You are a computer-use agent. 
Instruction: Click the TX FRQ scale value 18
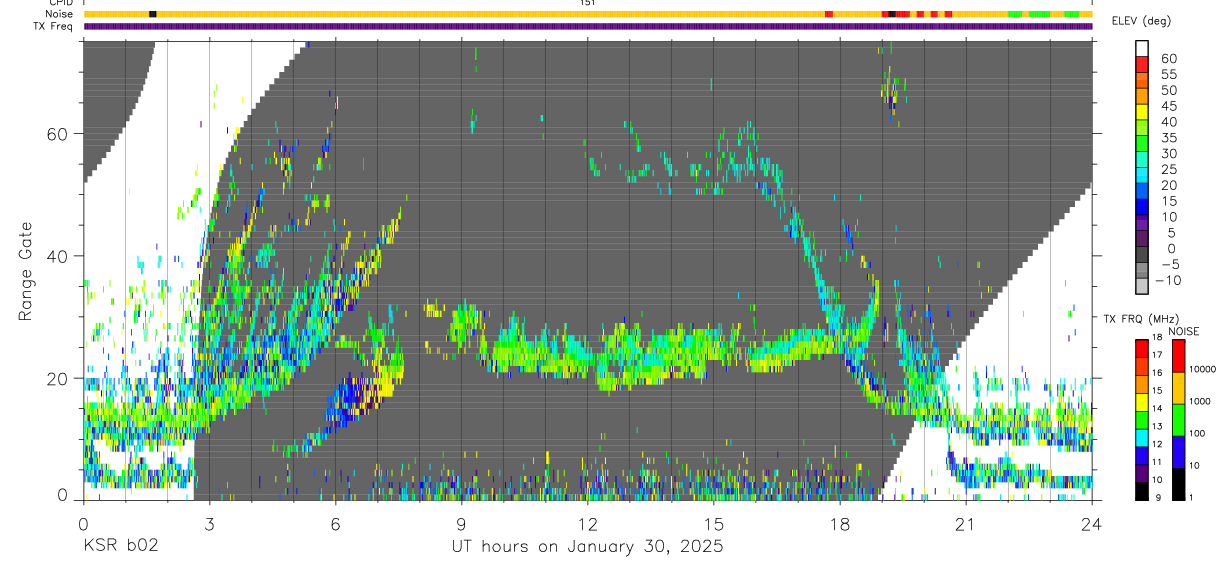coord(1157,338)
